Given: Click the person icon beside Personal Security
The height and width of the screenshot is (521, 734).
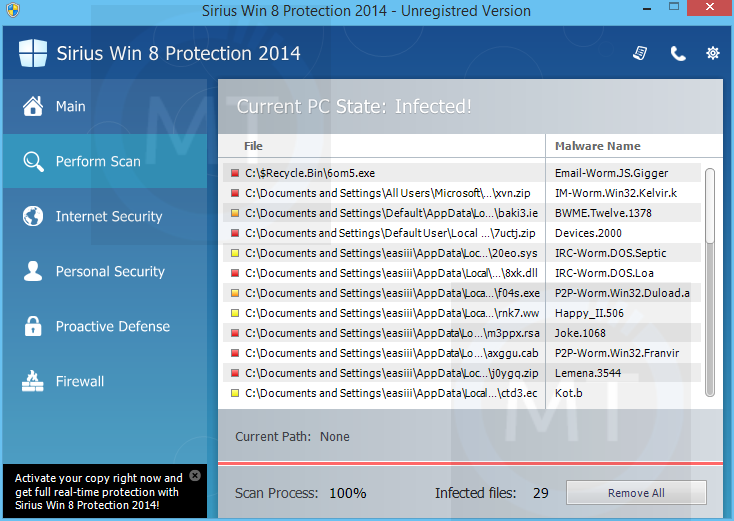Looking at the screenshot, I should tap(33, 271).
